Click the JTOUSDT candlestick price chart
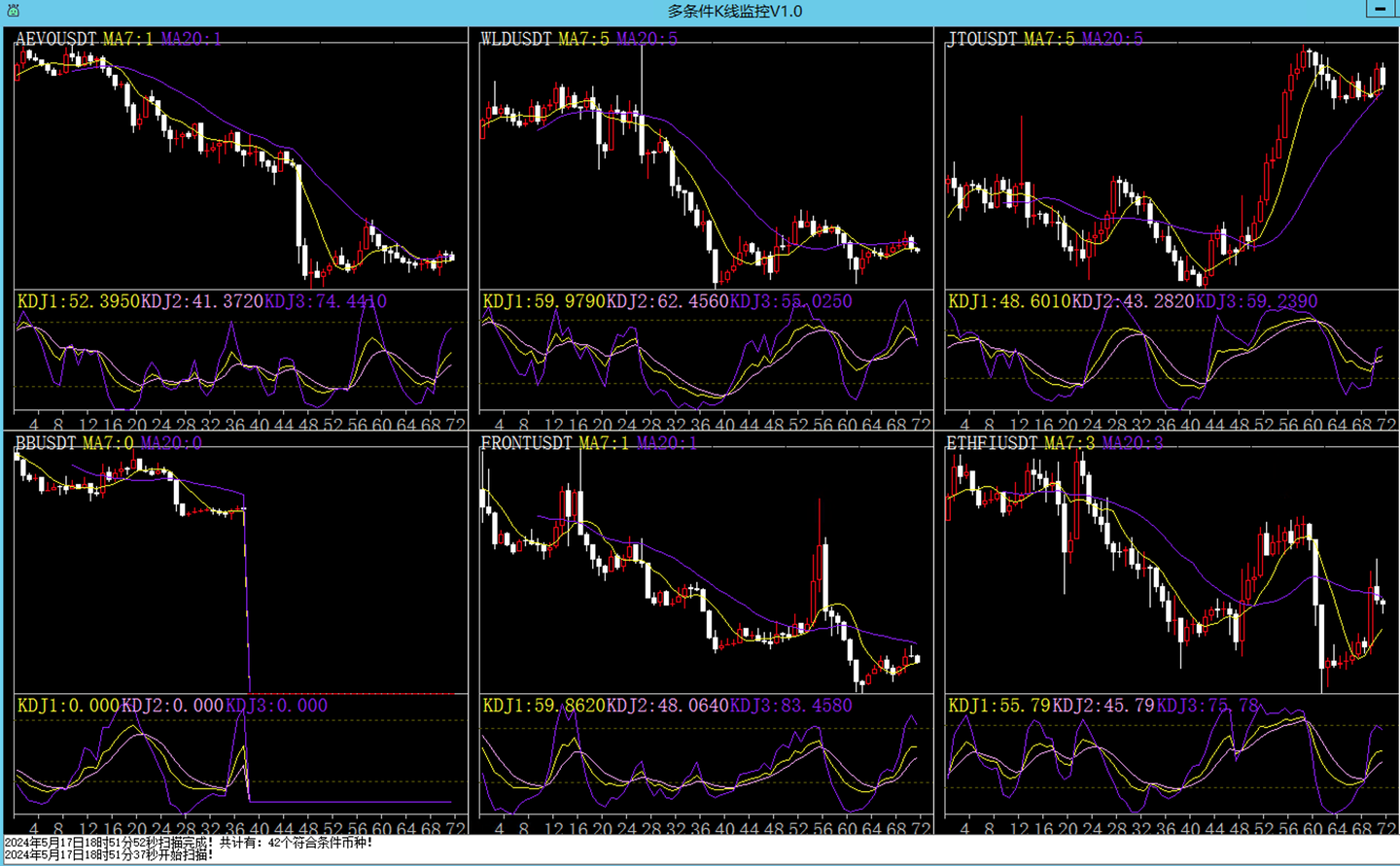1400x866 pixels. pos(1172,165)
